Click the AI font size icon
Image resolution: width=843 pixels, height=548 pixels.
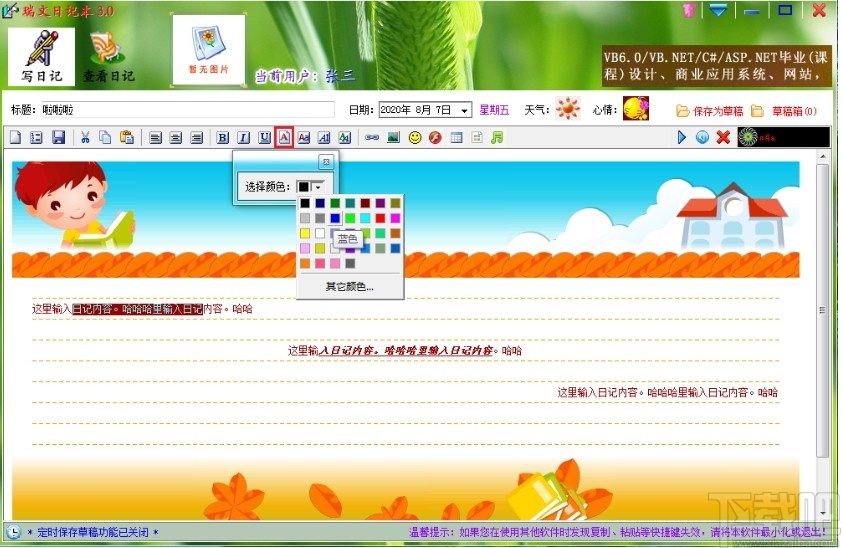coord(324,138)
